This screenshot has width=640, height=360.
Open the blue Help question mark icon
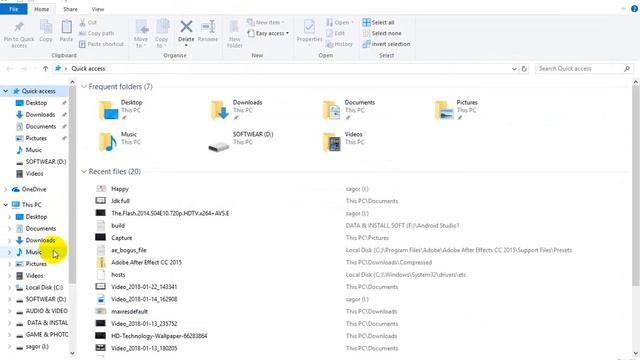tap(635, 9)
